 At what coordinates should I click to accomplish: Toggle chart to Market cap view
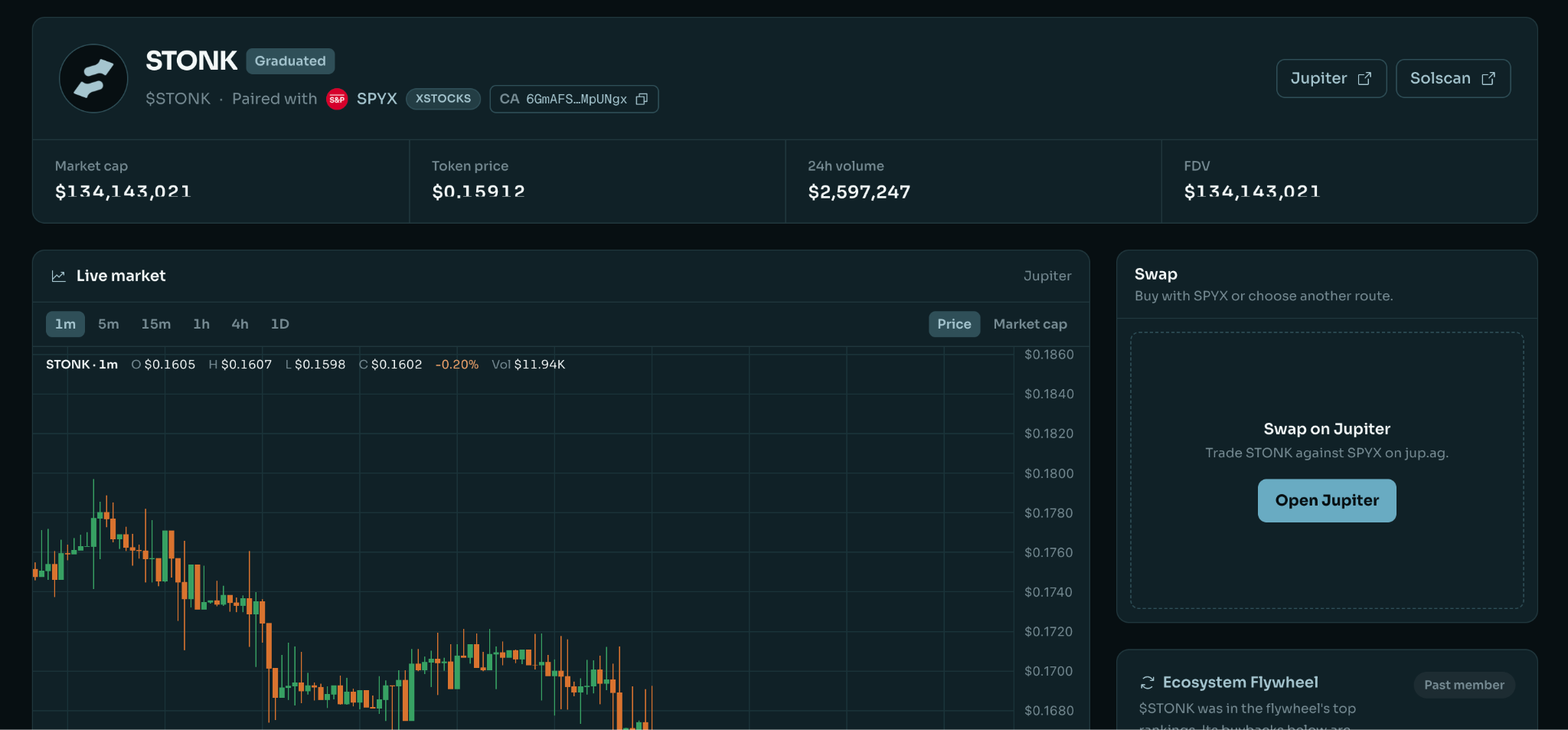click(x=1030, y=324)
